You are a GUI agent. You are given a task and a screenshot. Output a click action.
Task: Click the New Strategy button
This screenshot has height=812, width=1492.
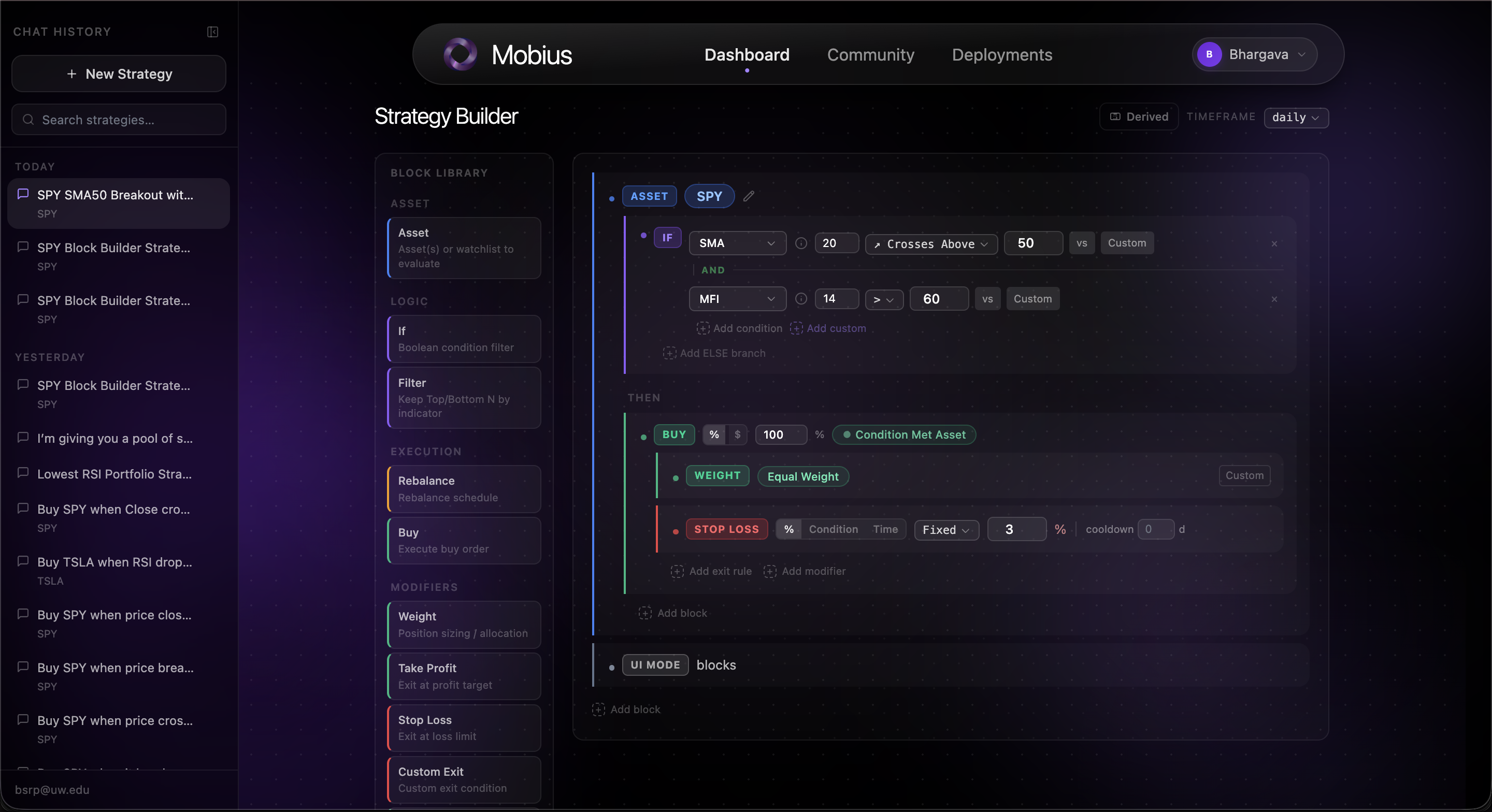(118, 74)
